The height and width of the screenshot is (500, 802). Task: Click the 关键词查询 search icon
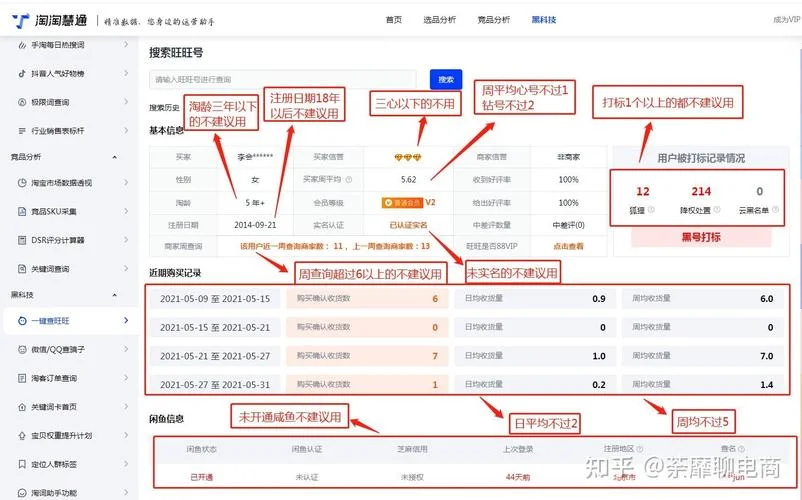coord(22,268)
